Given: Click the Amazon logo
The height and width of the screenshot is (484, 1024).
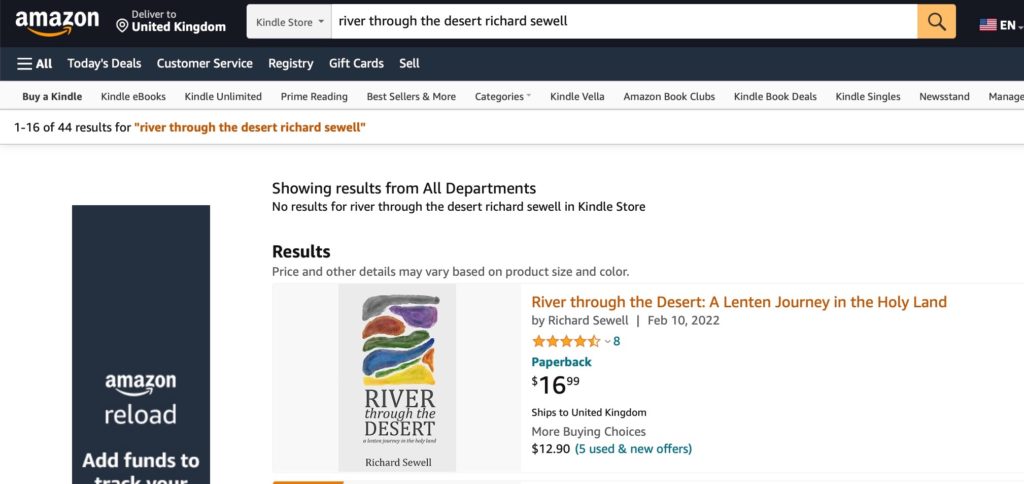Looking at the screenshot, I should point(57,22).
